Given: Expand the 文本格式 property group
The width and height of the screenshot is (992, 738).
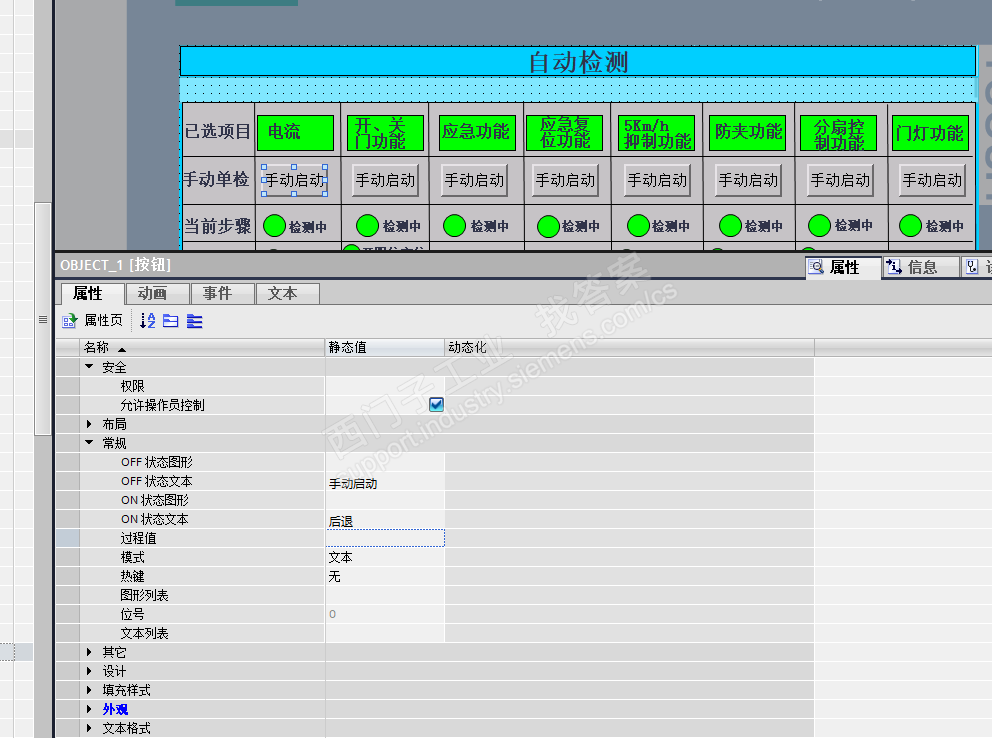Looking at the screenshot, I should [x=89, y=728].
